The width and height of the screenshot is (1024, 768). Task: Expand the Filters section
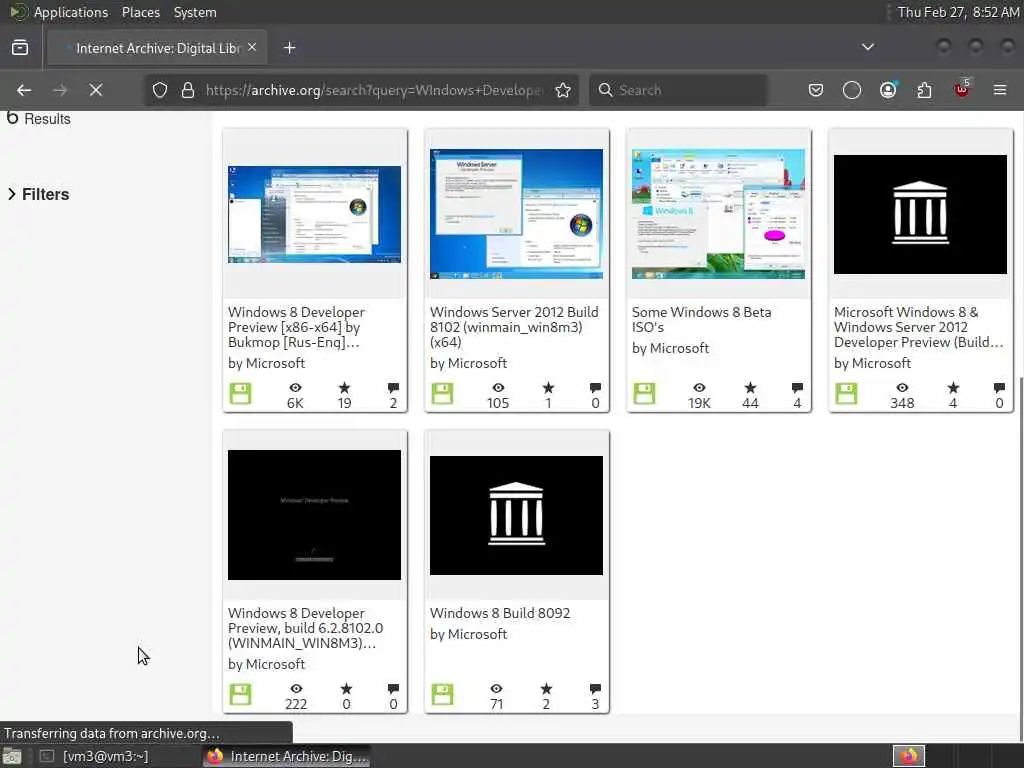[x=38, y=194]
